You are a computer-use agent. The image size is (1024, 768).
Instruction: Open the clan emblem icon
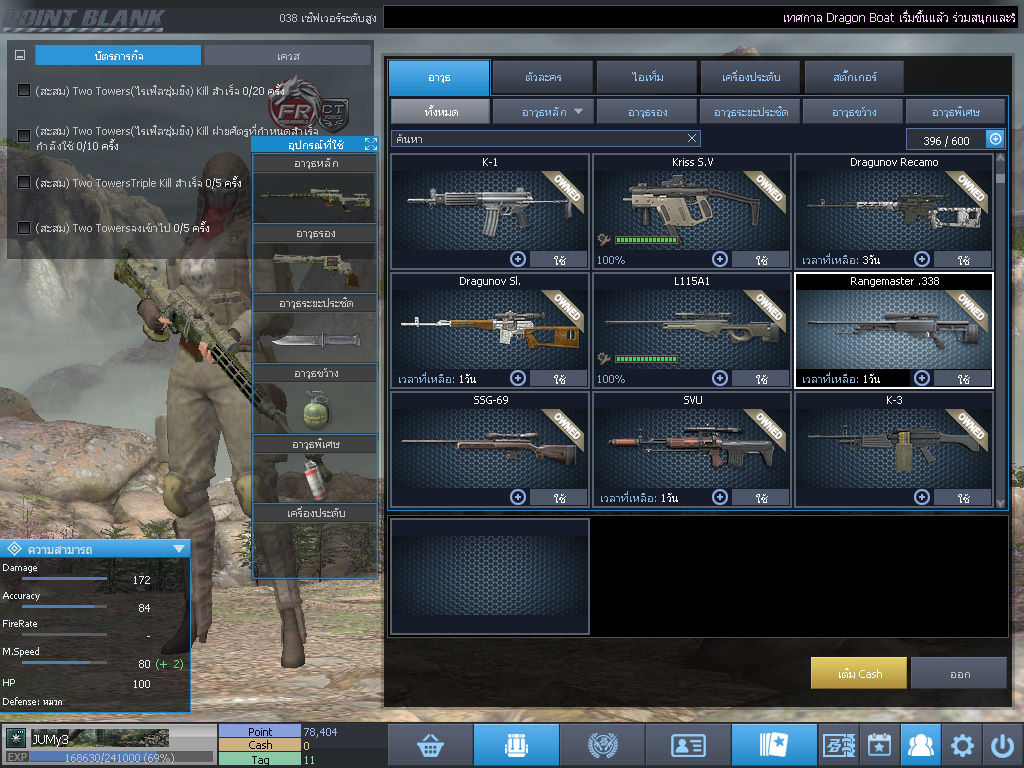[602, 745]
